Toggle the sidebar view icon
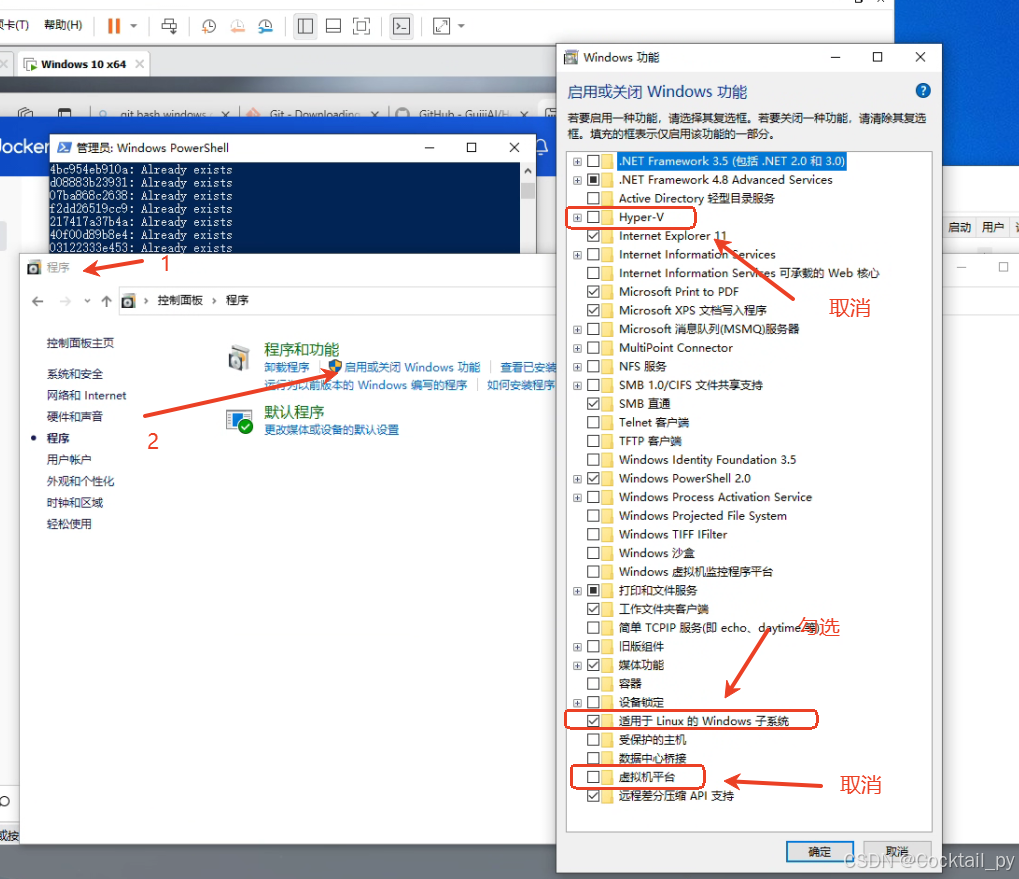This screenshot has width=1019, height=879. (x=305, y=26)
